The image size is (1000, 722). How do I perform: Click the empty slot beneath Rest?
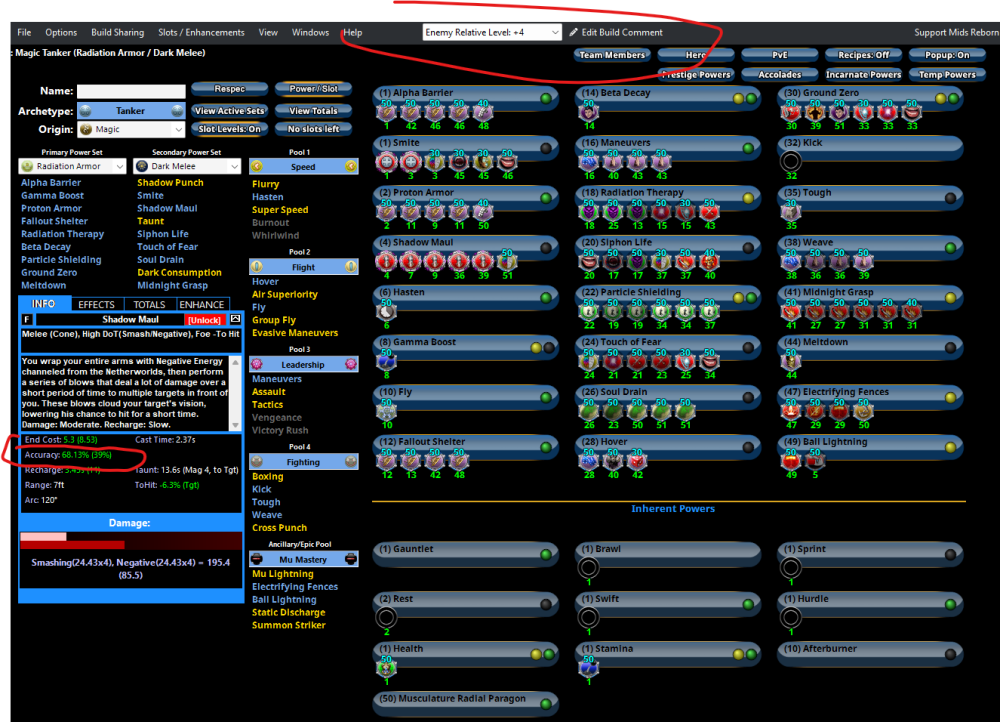pos(388,618)
